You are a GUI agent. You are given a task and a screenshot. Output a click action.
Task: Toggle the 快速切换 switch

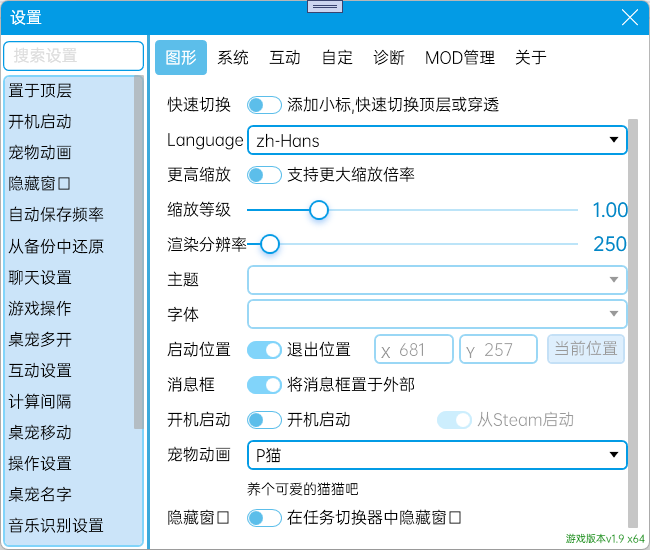[264, 105]
